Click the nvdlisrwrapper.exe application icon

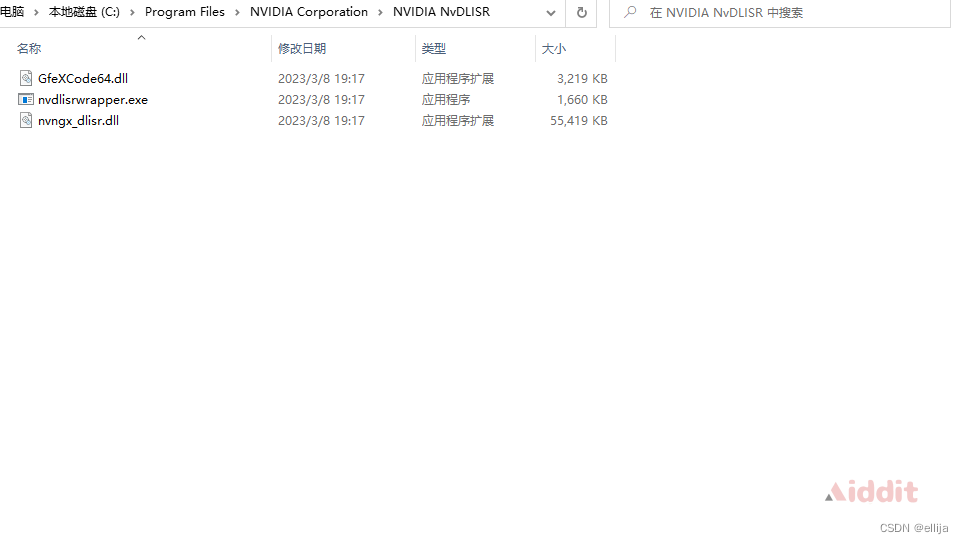point(26,99)
